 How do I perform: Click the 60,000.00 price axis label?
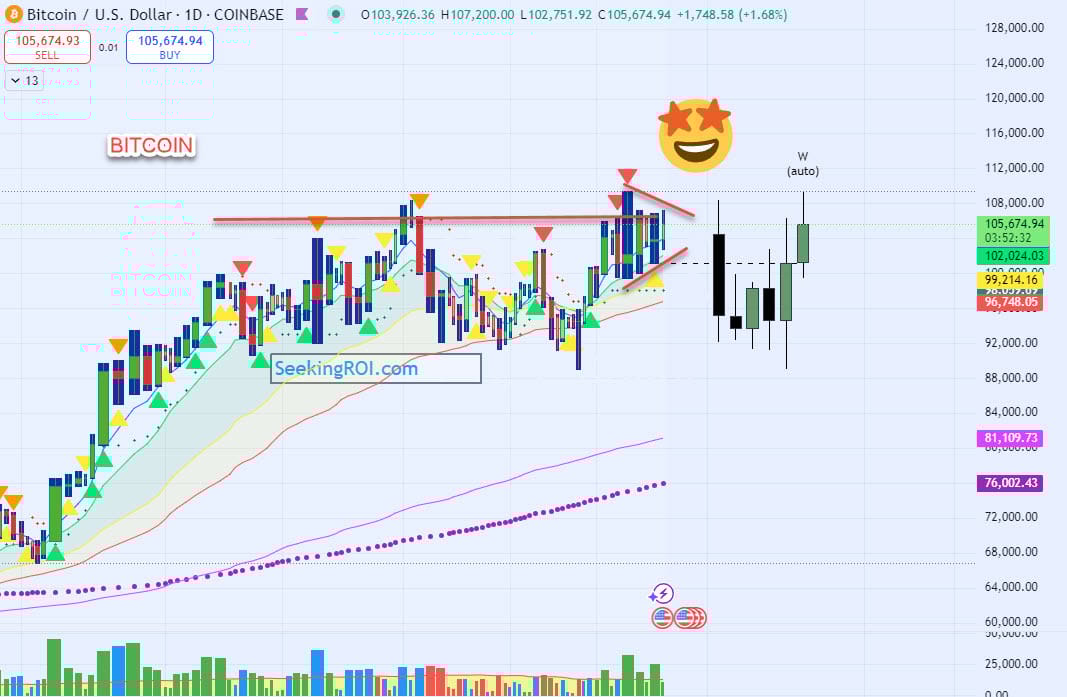click(x=1011, y=621)
